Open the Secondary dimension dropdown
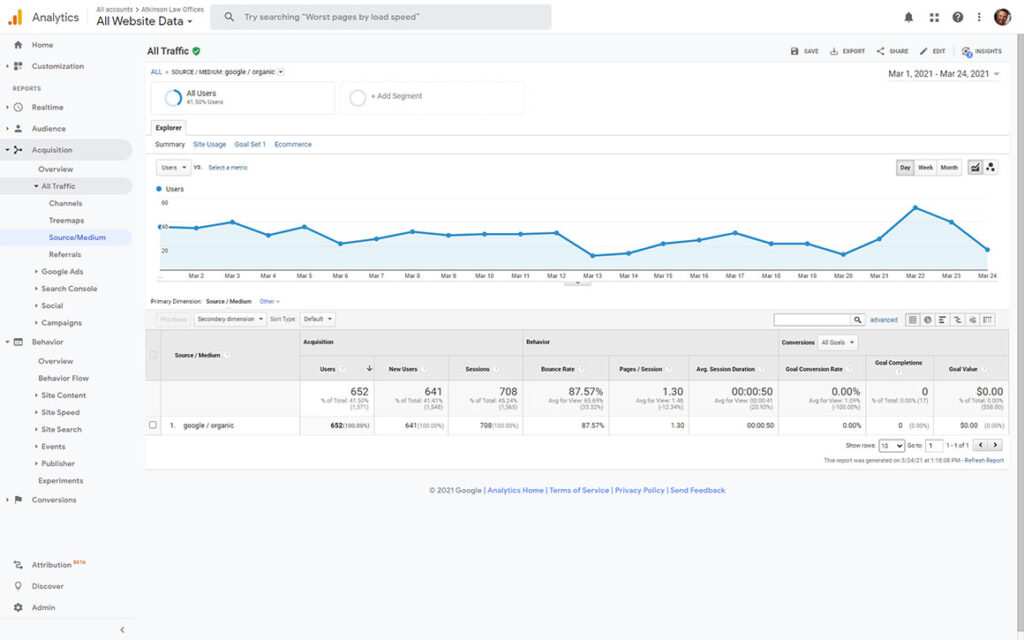 [x=230, y=319]
